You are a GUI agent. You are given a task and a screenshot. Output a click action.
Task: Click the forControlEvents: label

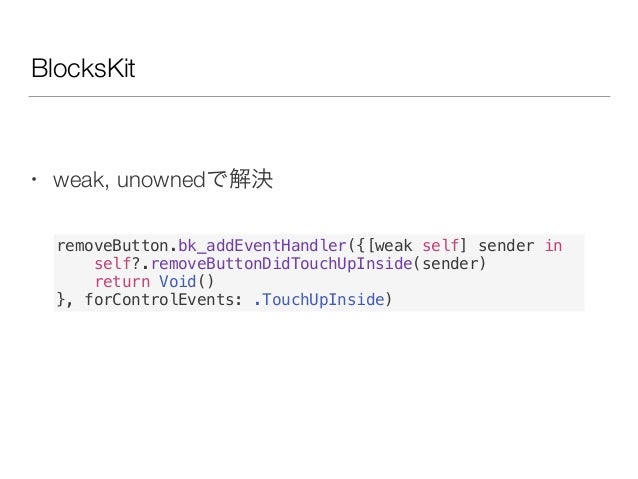164,300
